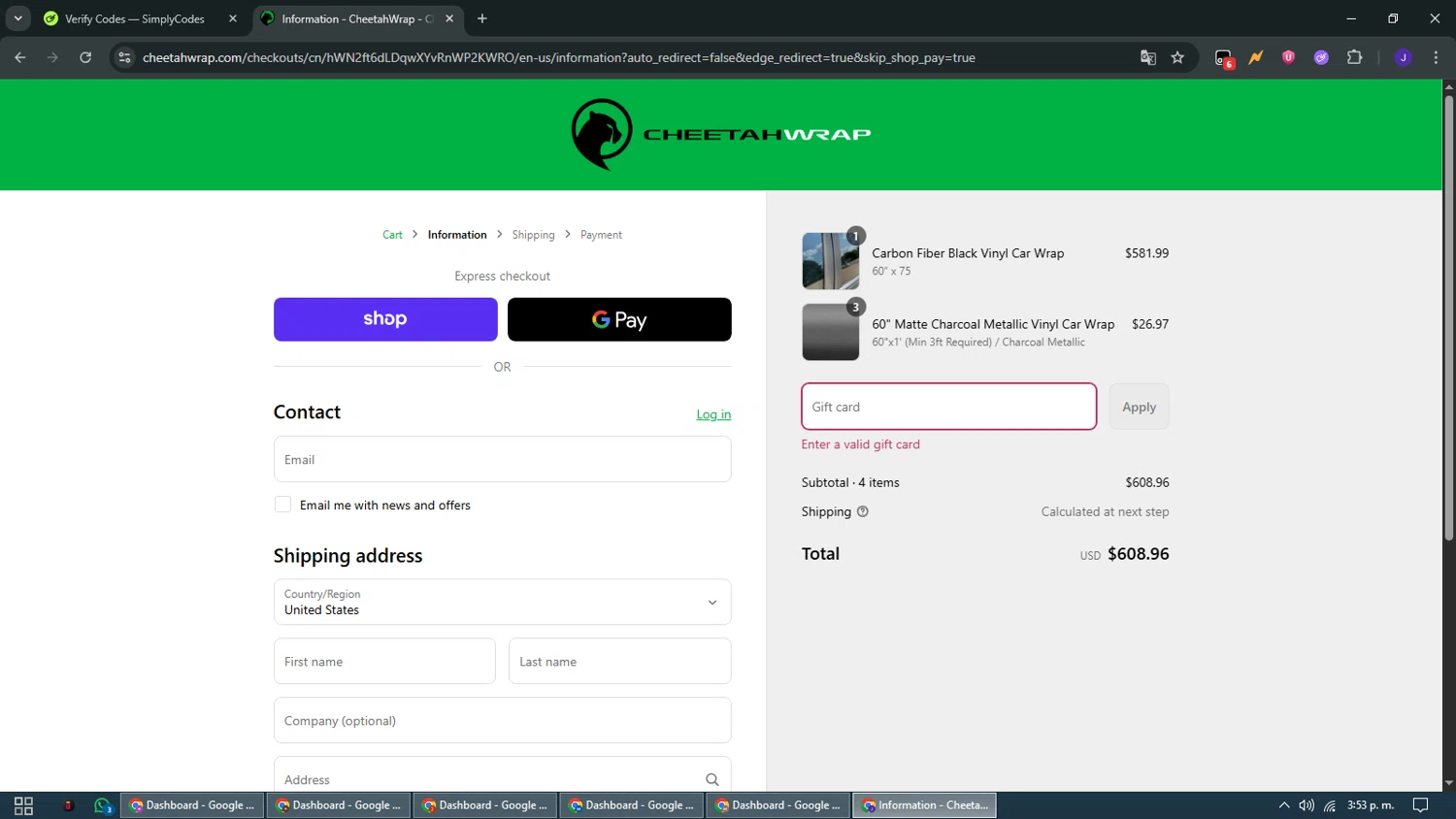This screenshot has width=1456, height=819.
Task: Click the clock showing 3:53 p. m.
Action: click(1371, 805)
